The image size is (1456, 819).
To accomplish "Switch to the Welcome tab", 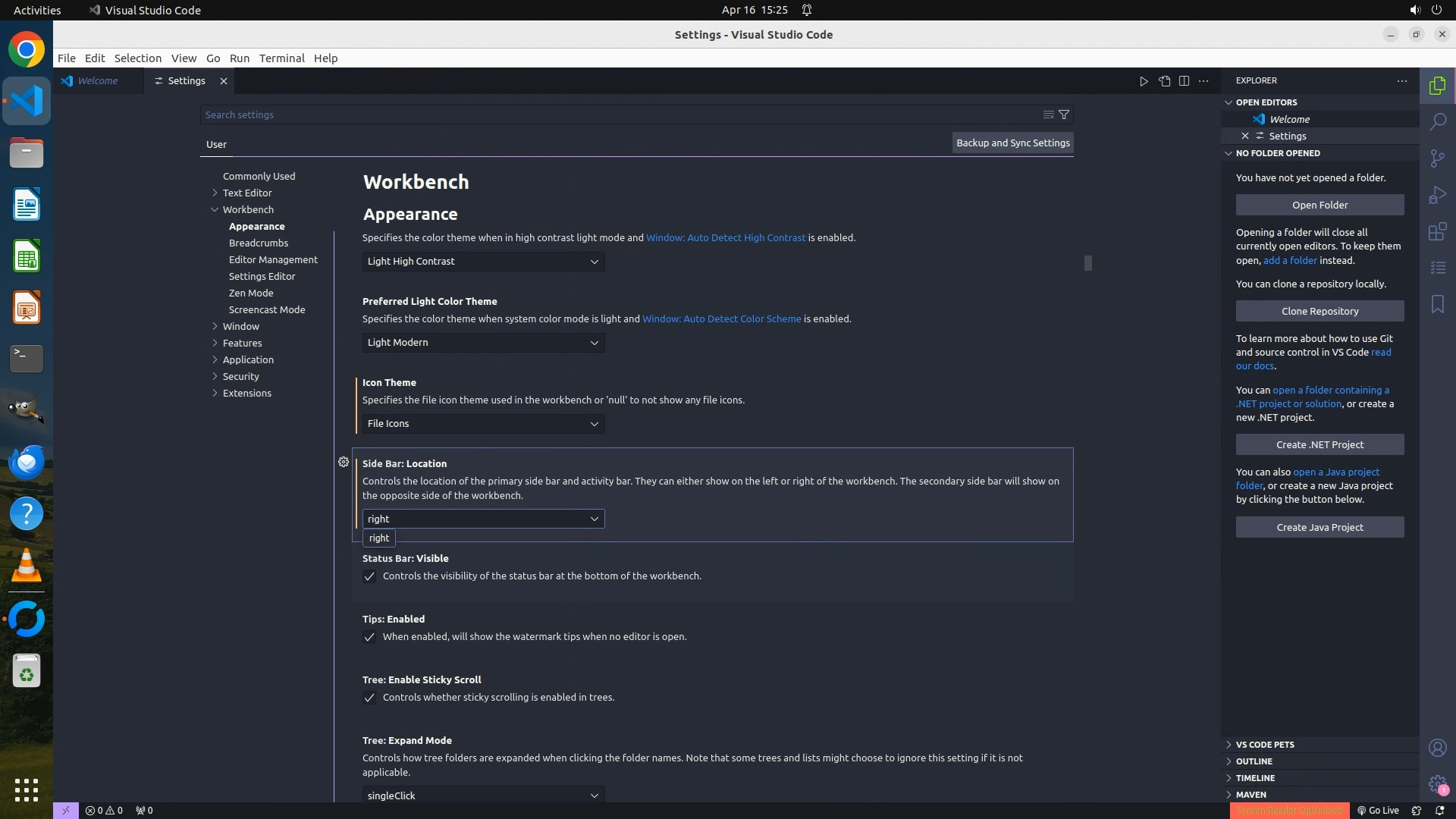I will (x=98, y=81).
